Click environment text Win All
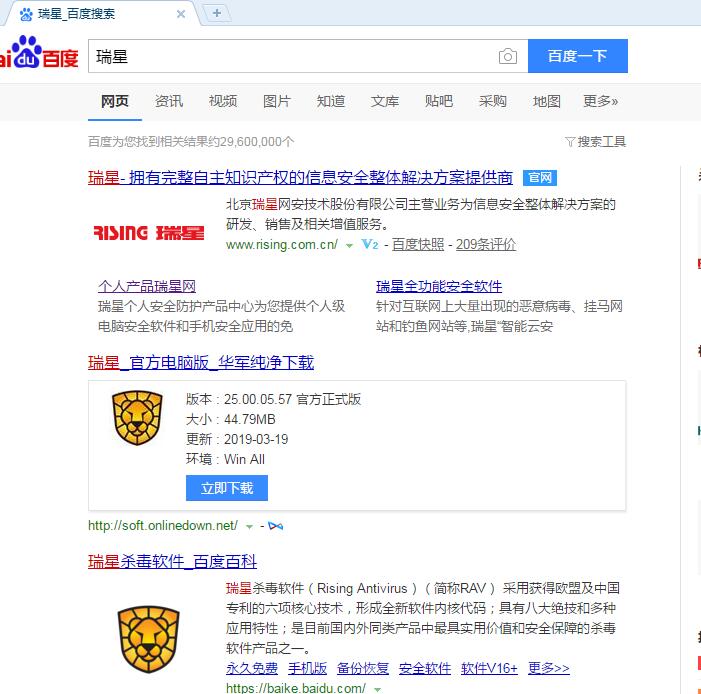This screenshot has width=701, height=694. point(244,460)
